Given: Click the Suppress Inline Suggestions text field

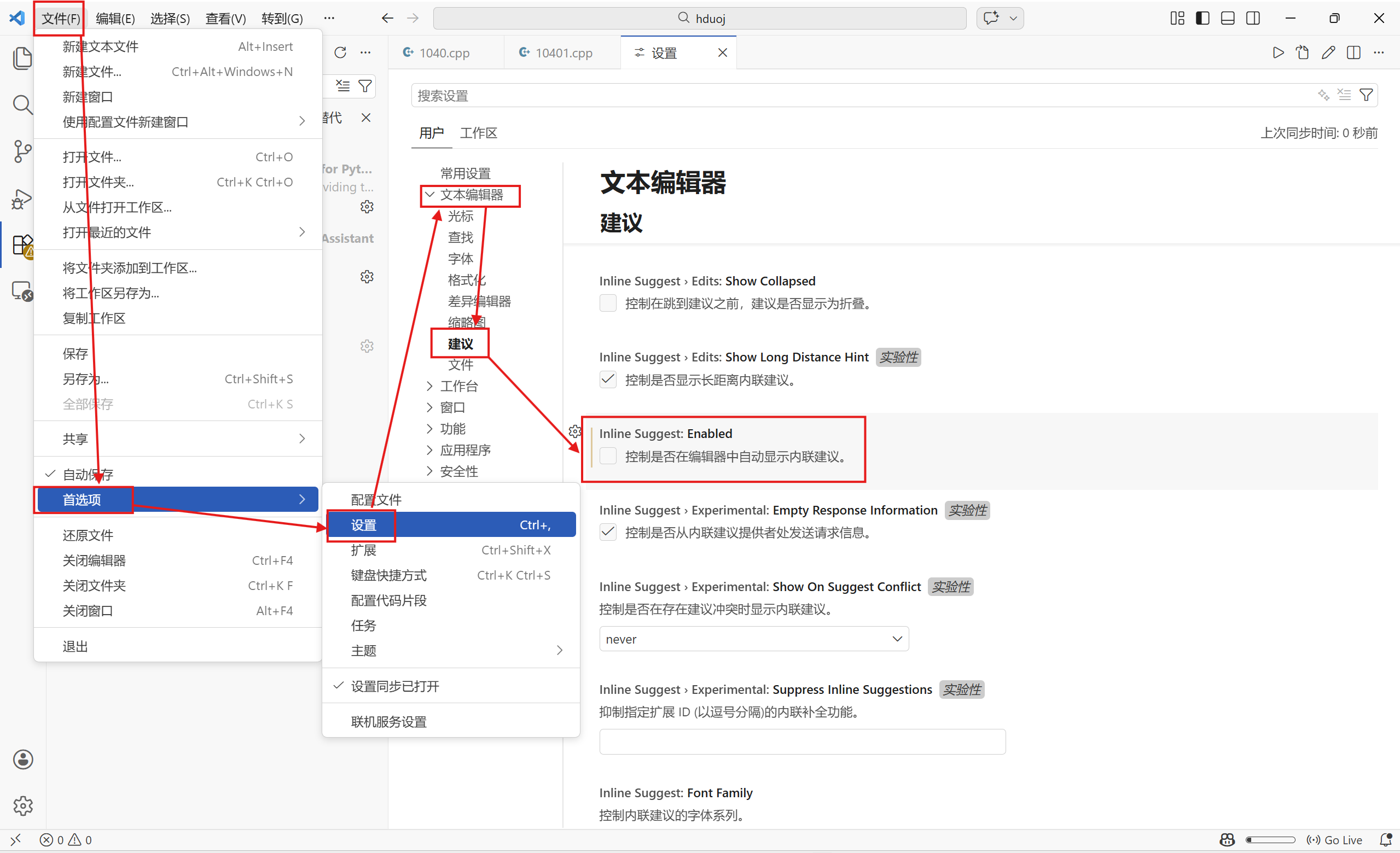Looking at the screenshot, I should pos(801,741).
